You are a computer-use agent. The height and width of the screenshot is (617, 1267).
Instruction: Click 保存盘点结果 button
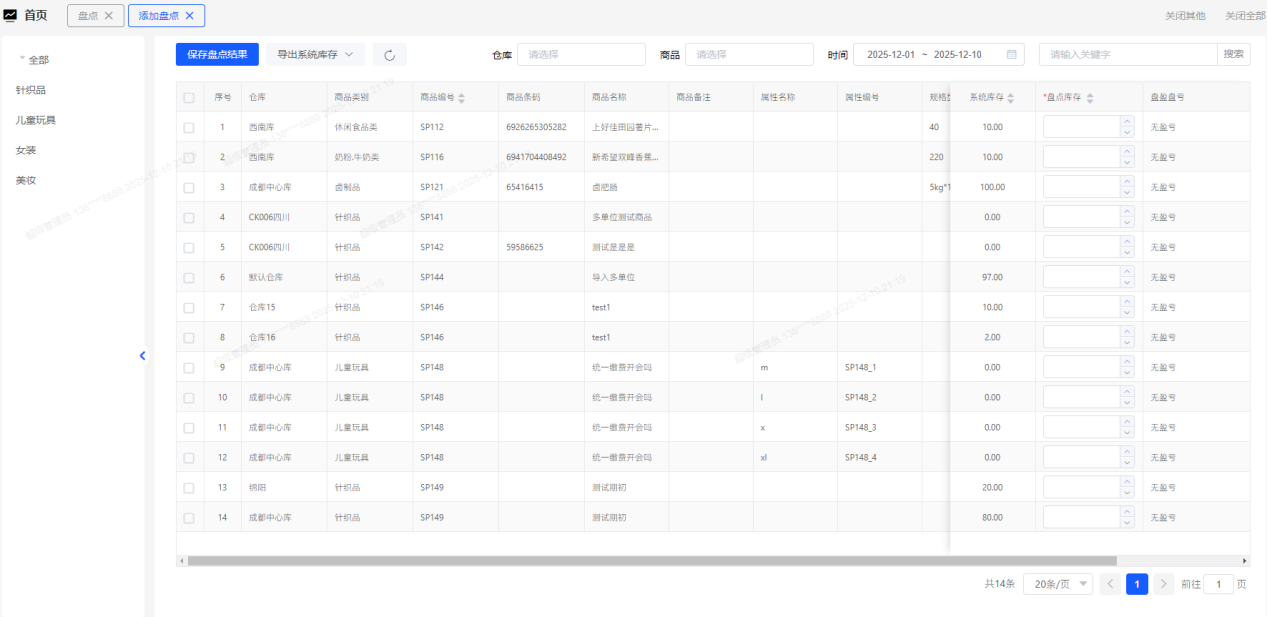(217, 55)
